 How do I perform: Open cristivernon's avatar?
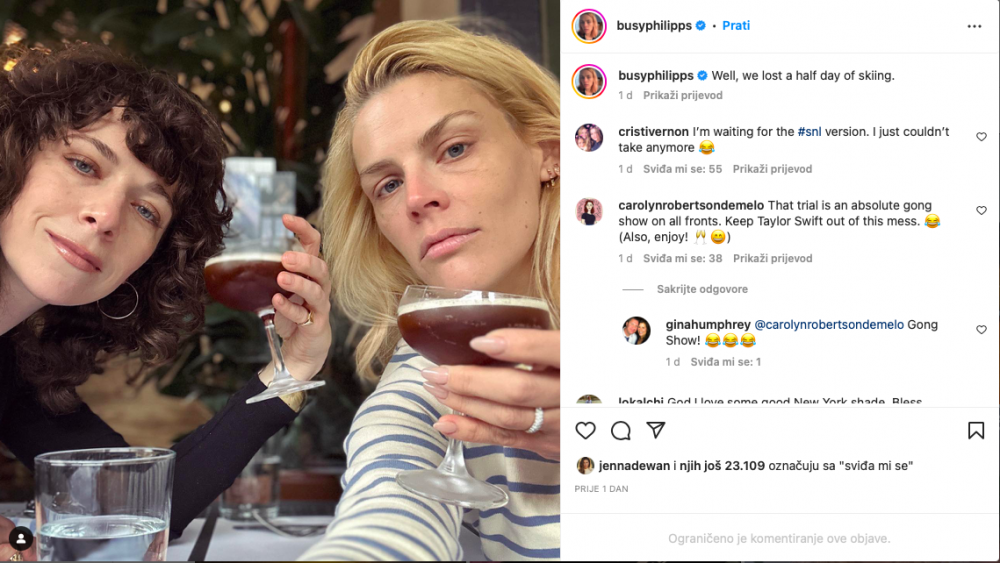589,137
